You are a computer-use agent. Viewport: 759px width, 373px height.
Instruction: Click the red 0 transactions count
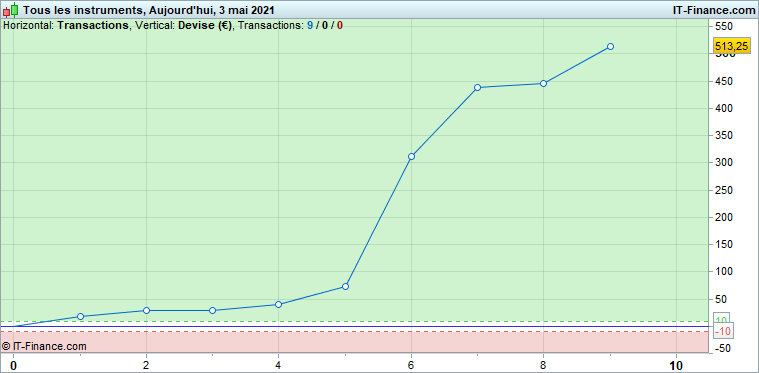[x=340, y=25]
